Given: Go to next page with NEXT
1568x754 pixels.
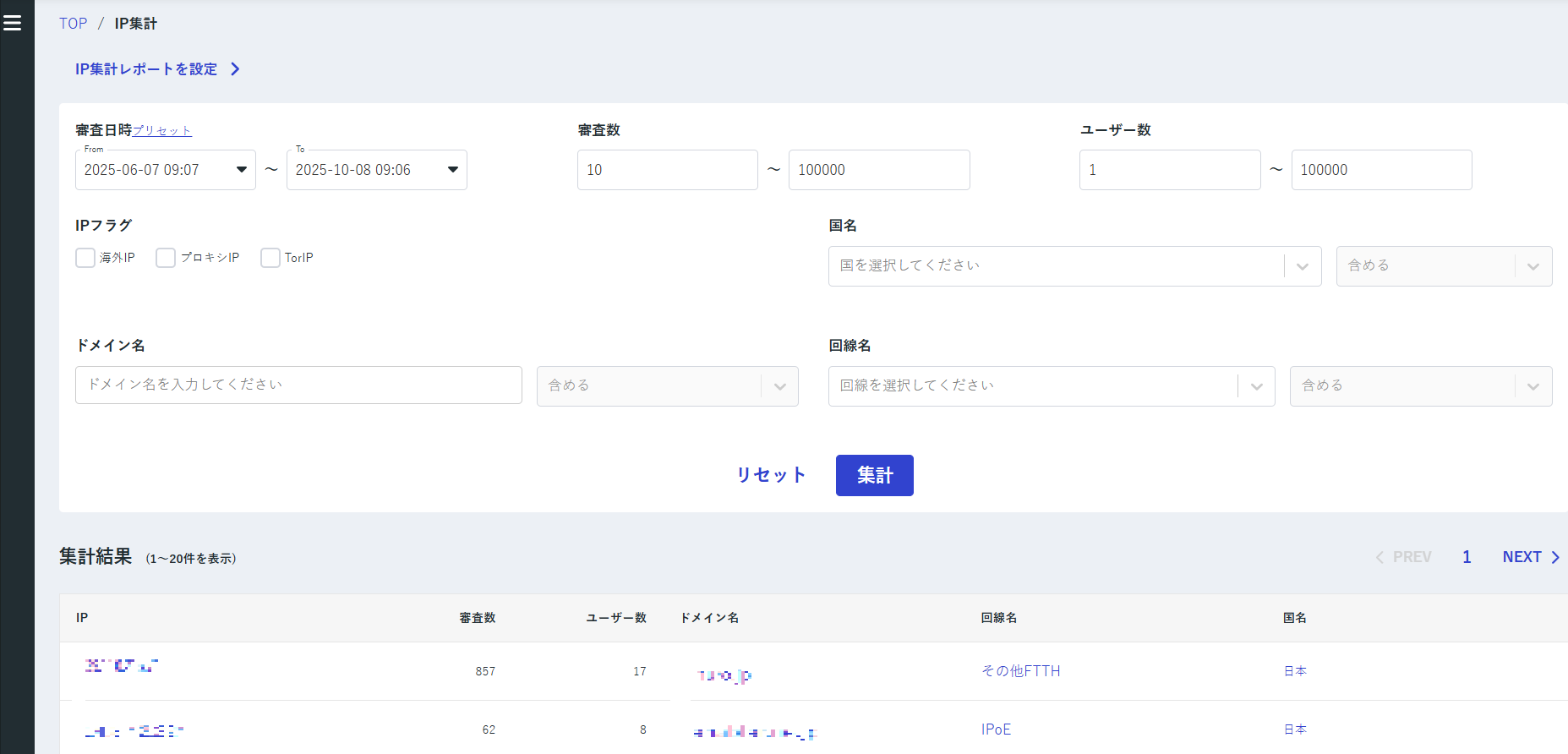Looking at the screenshot, I should [x=1531, y=557].
